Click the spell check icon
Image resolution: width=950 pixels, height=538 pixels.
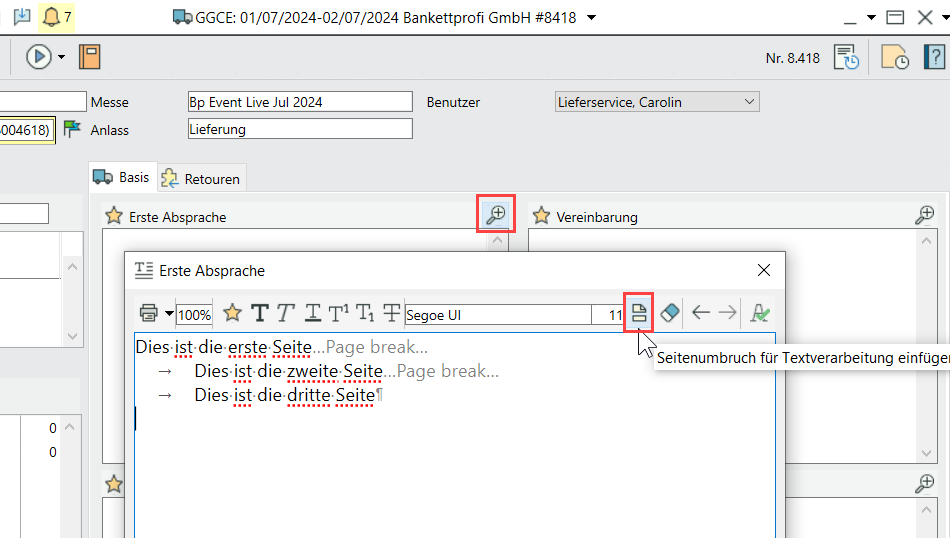click(760, 313)
